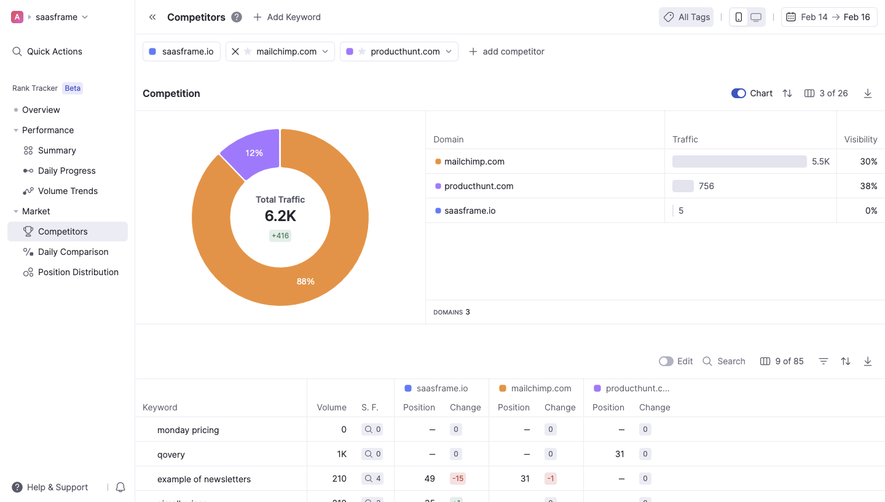This screenshot has width=885, height=502.
Task: Click the Daily Comparison percent icon
Action: pos(28,252)
